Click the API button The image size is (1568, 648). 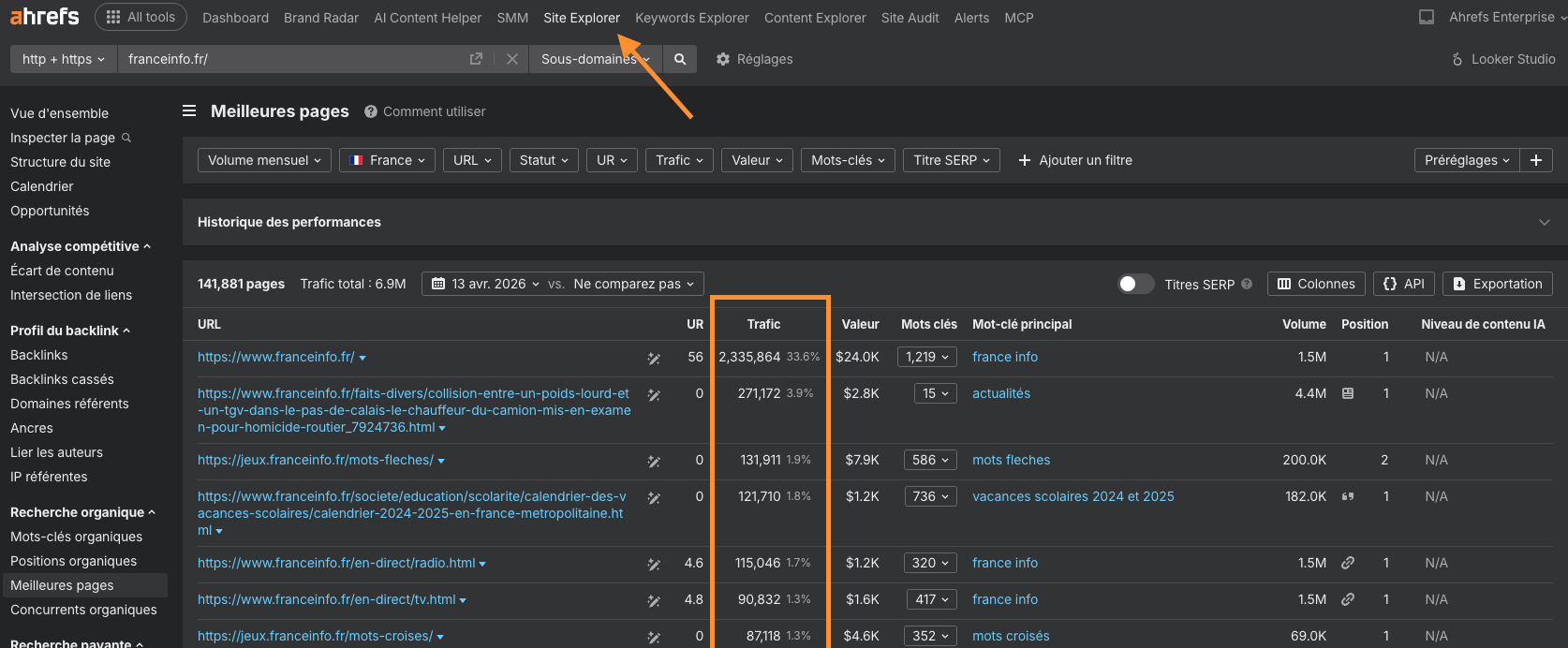point(1404,284)
